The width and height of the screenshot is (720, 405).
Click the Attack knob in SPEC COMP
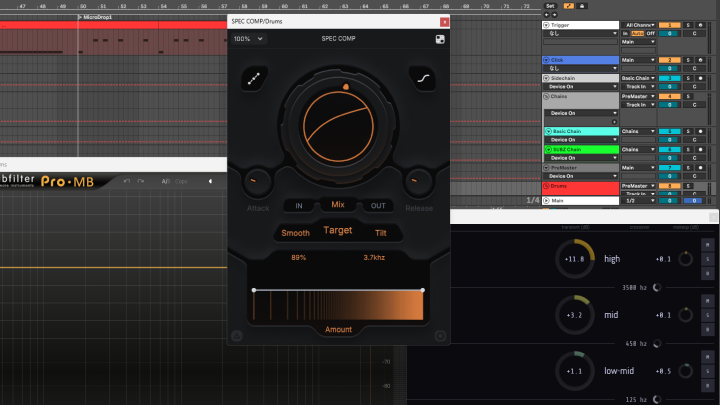coord(258,182)
